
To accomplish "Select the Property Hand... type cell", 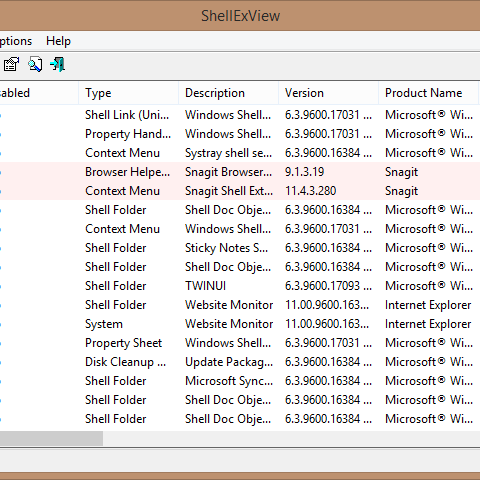I will [x=128, y=134].
